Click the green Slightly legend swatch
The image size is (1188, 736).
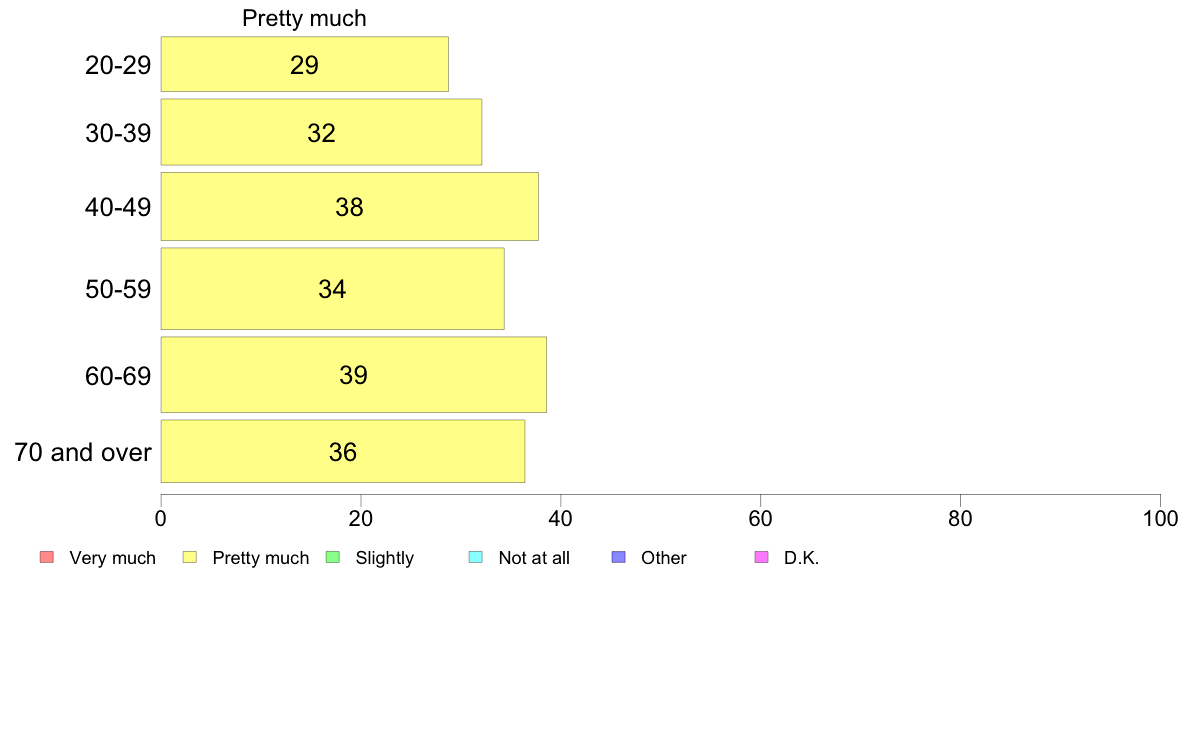pos(333,557)
